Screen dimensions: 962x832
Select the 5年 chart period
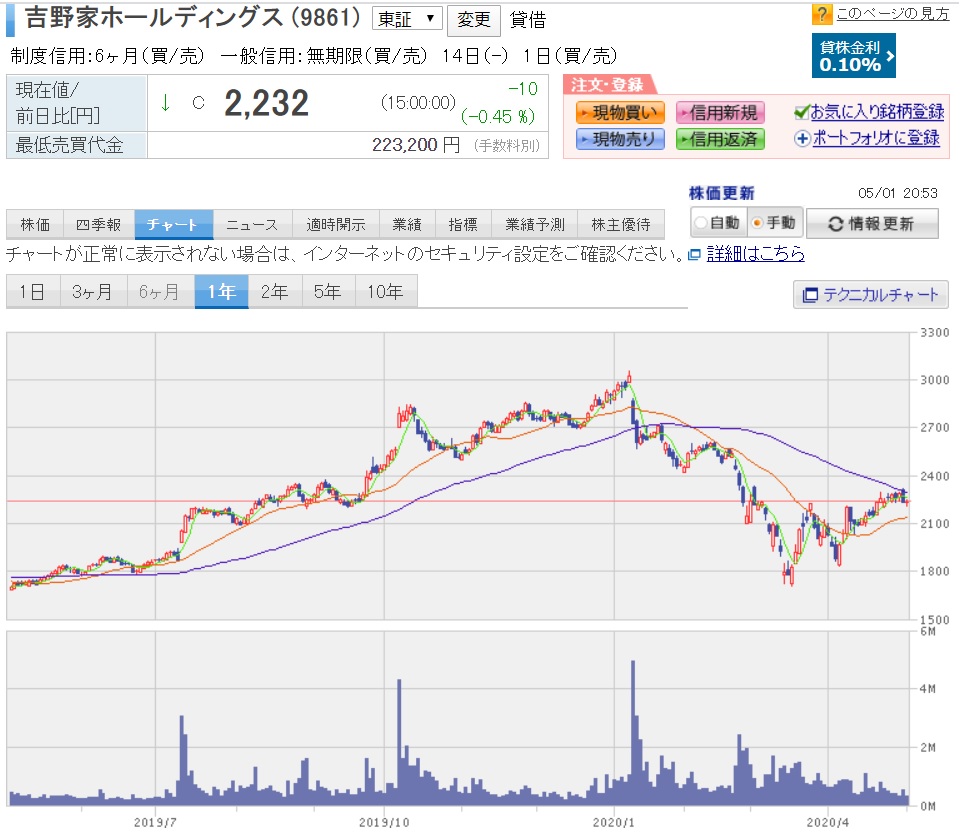point(328,291)
